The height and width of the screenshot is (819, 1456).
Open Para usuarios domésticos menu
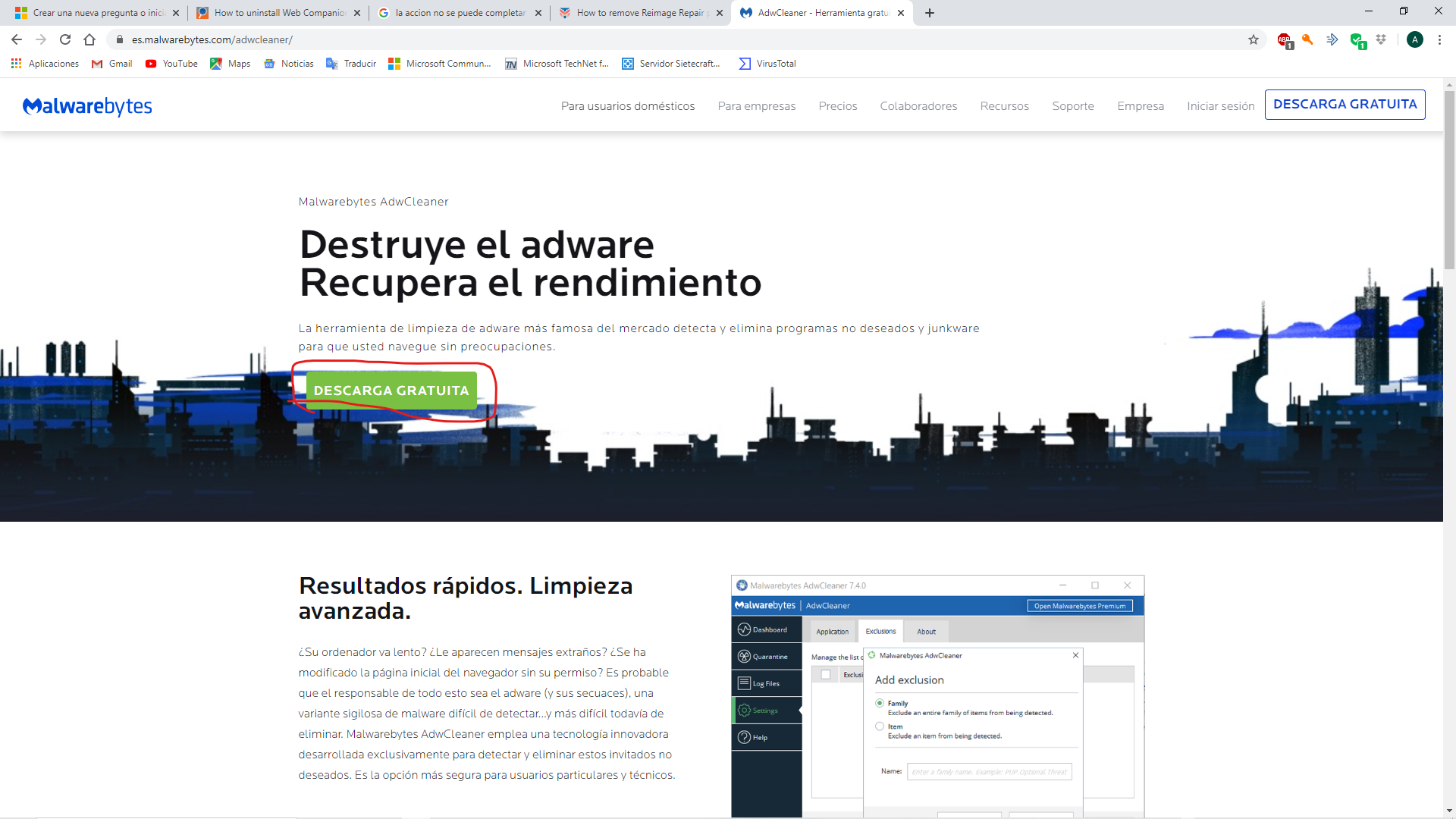point(628,106)
